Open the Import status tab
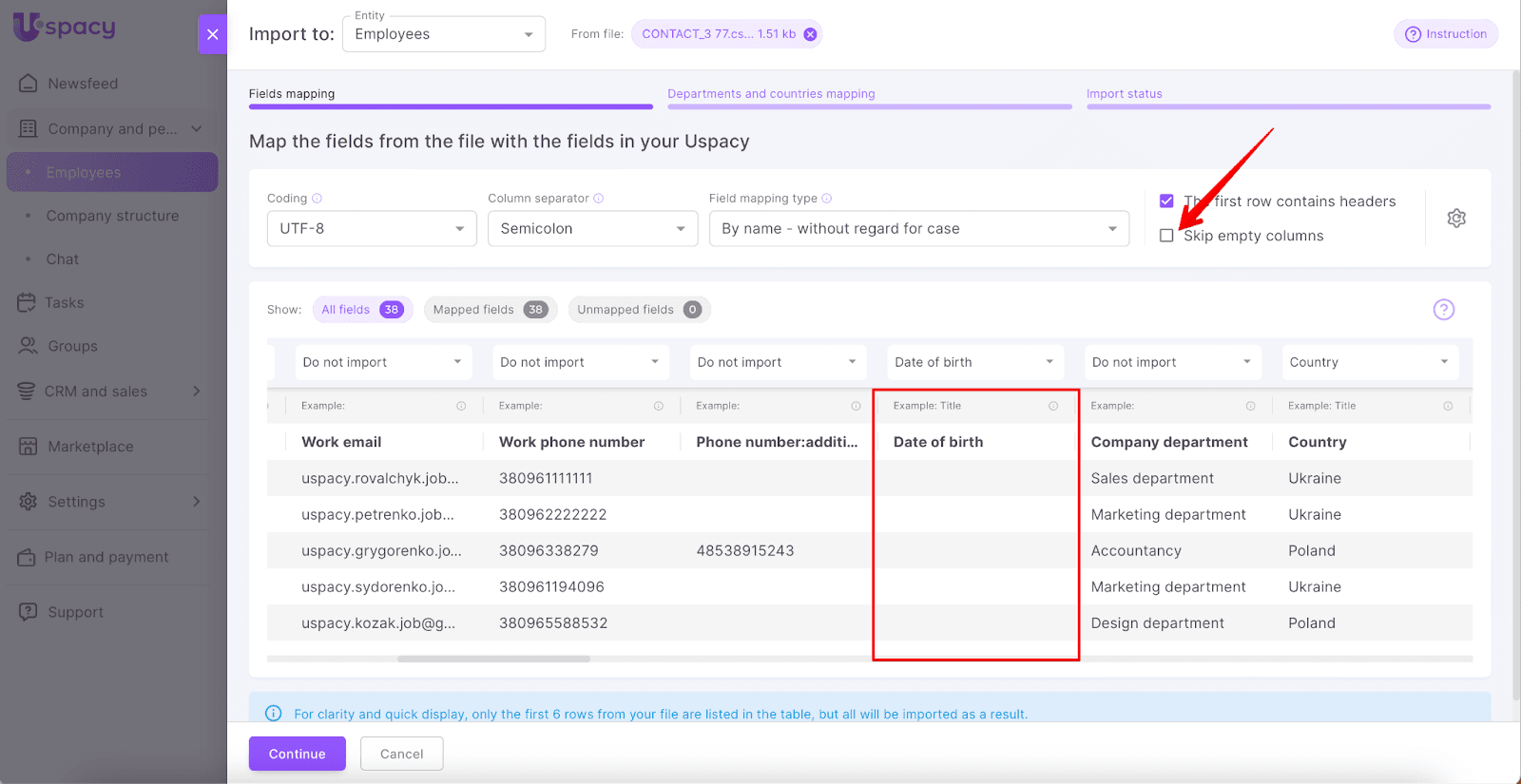 point(1124,94)
